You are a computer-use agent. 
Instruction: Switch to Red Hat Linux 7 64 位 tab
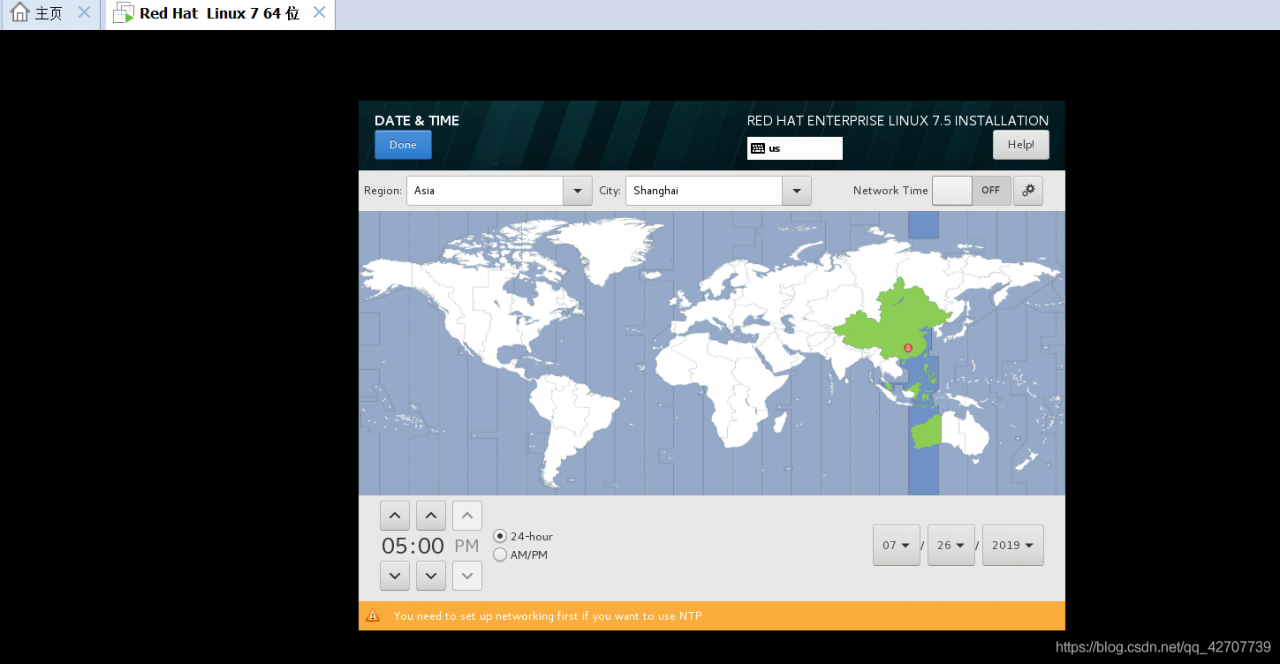pos(220,14)
